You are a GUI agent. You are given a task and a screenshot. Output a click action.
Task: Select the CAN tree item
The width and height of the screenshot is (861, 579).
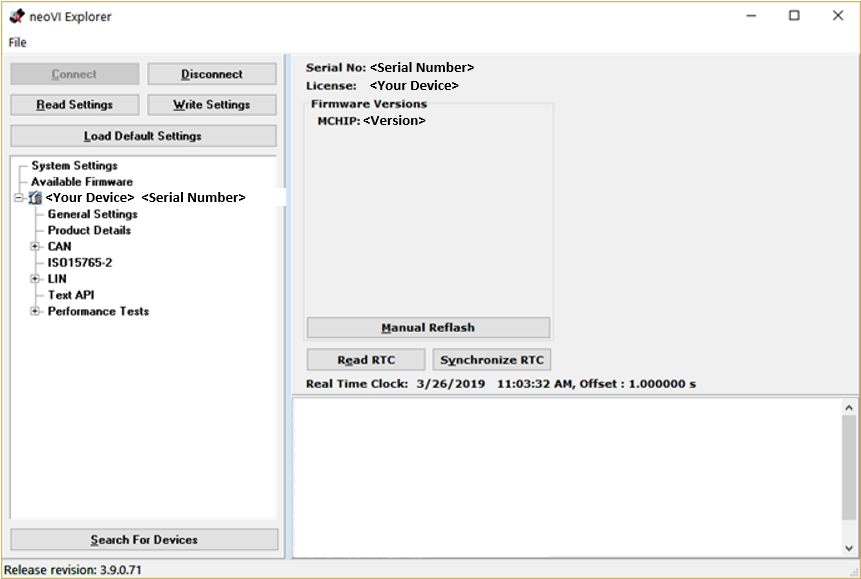(59, 246)
